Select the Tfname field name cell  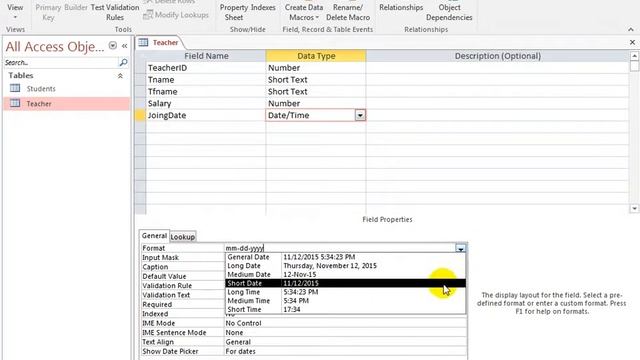click(206, 91)
